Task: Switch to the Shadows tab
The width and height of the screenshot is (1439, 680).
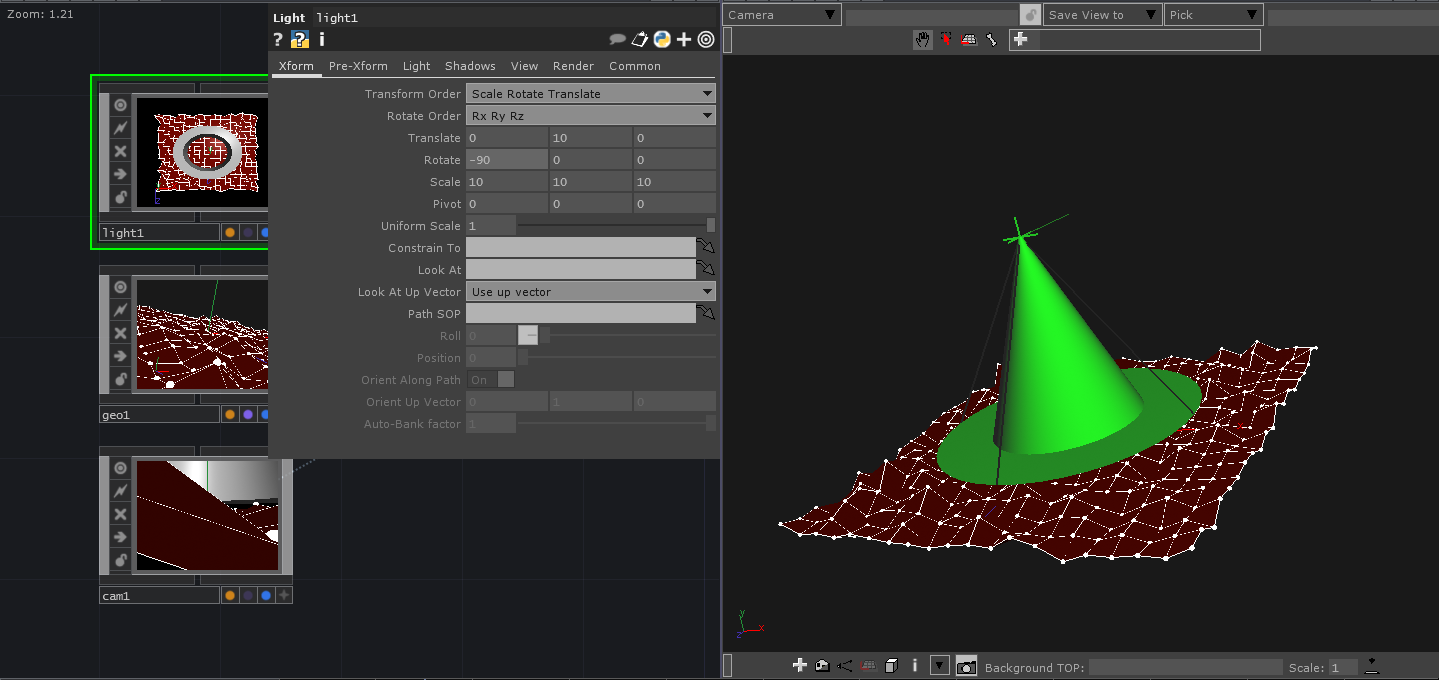Action: 470,66
